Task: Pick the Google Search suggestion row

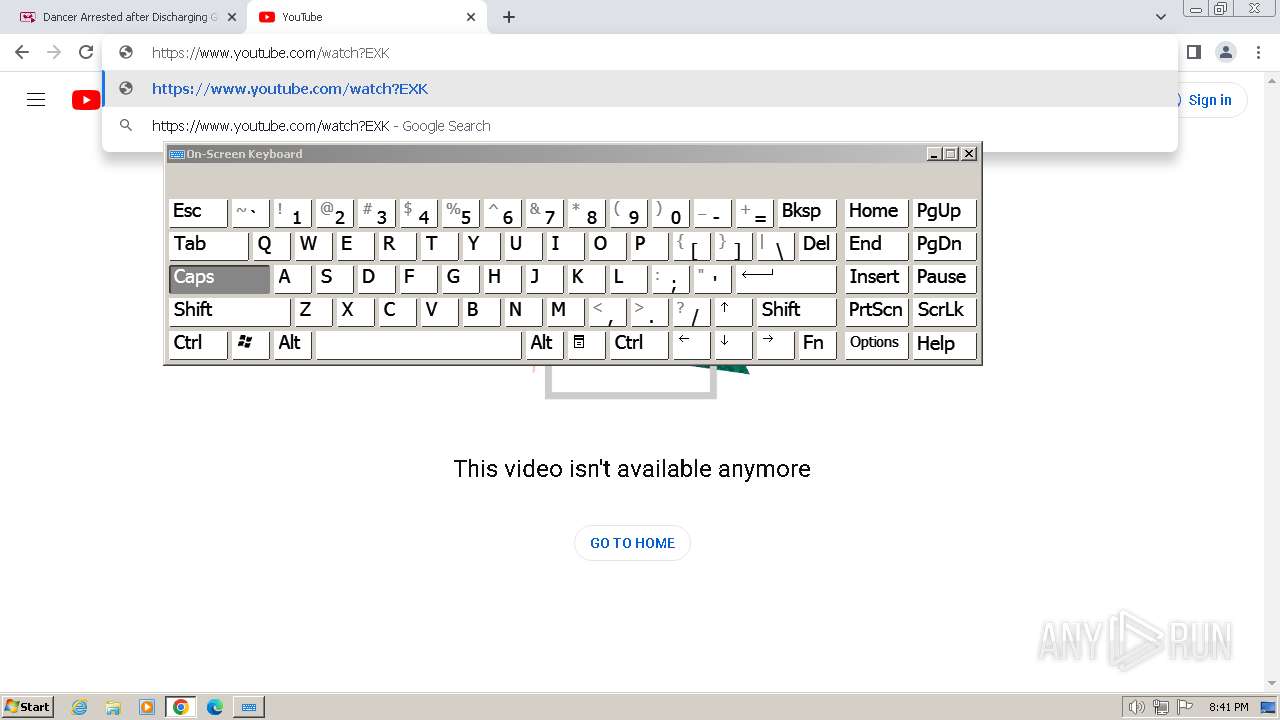Action: click(x=640, y=126)
